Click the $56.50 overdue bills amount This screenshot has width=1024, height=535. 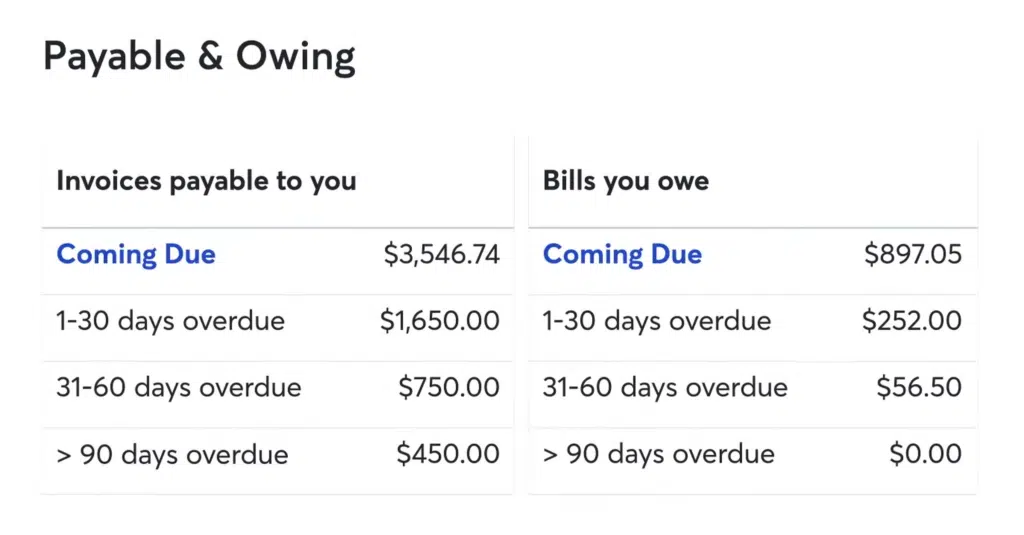coord(919,388)
